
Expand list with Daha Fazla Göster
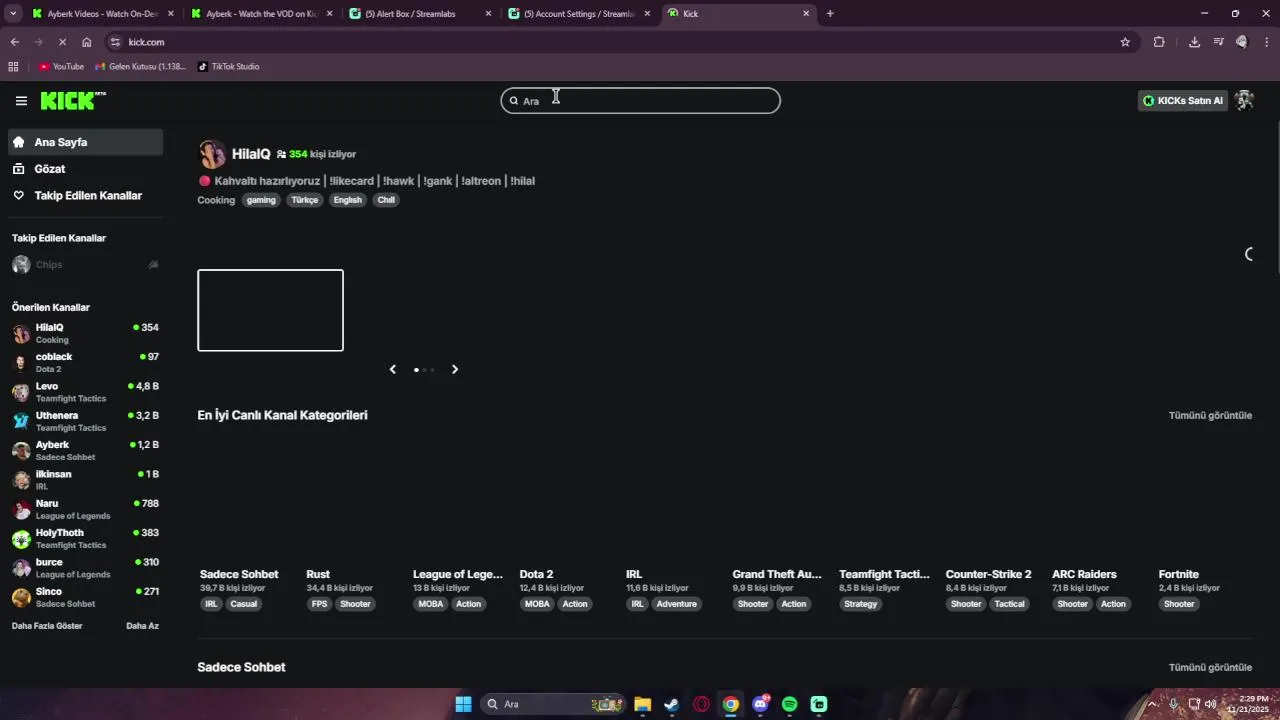pos(47,626)
